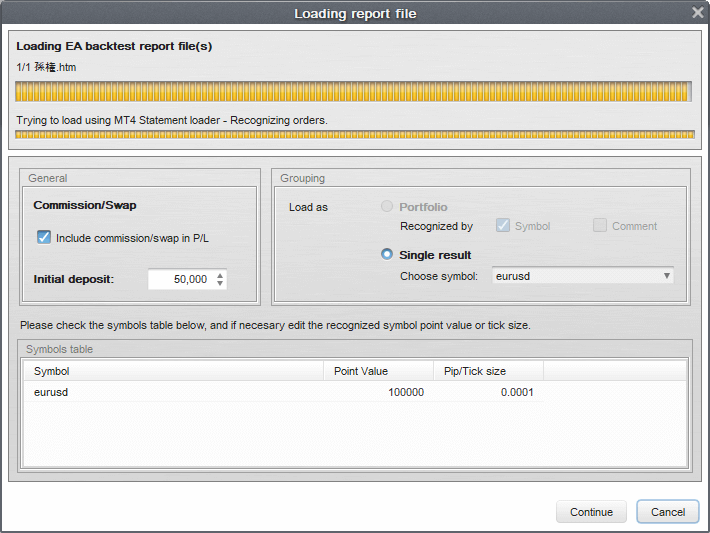Toggle the Symbol recognized-by checkbox
This screenshot has width=710, height=533.
tap(503, 226)
